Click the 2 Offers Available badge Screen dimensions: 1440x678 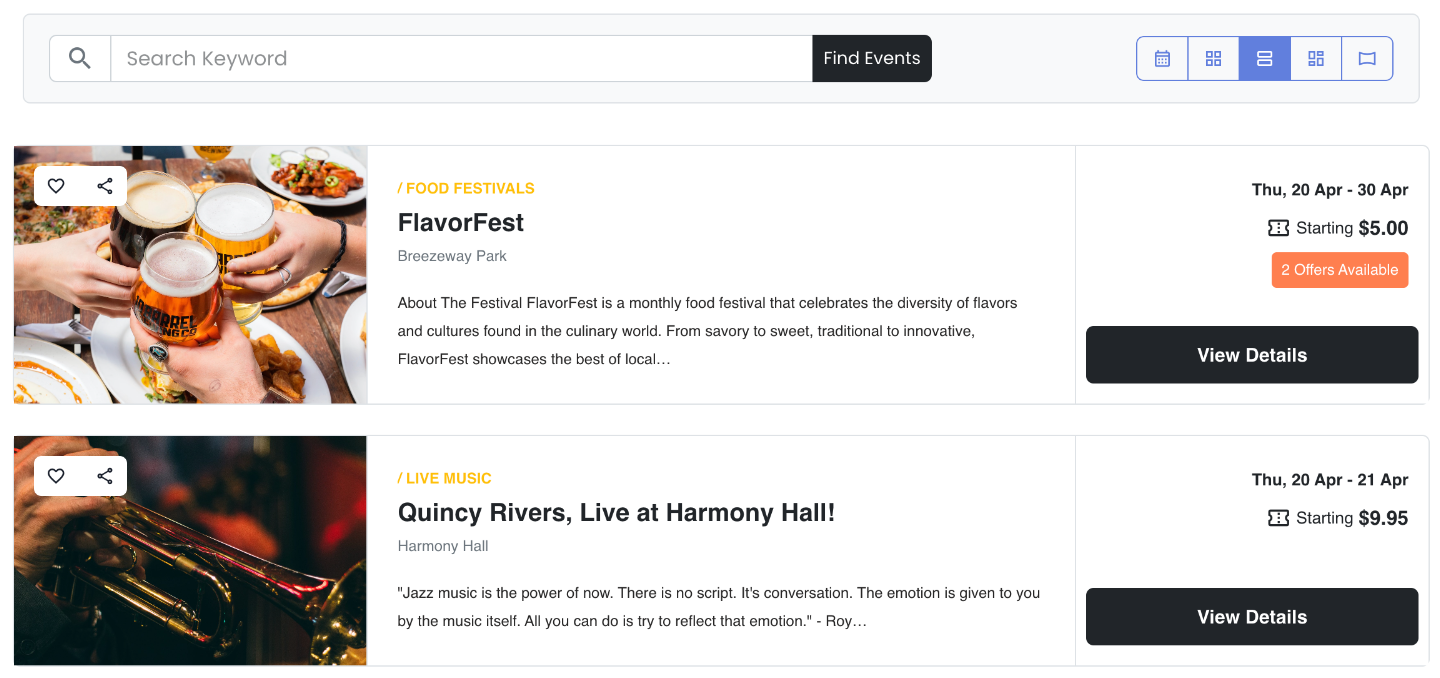pyautogui.click(x=1340, y=270)
